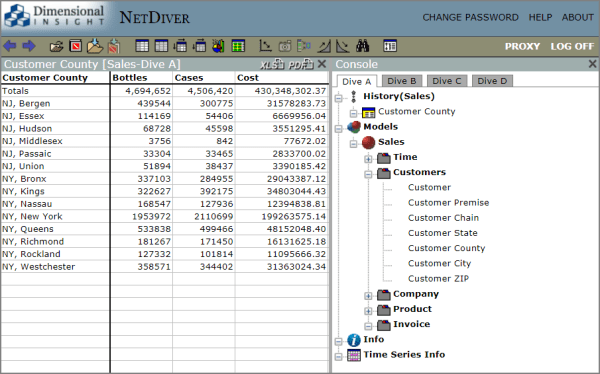Screen dimensions: 600x374
Task: Click the blue Info circle icon
Action: coord(354,340)
